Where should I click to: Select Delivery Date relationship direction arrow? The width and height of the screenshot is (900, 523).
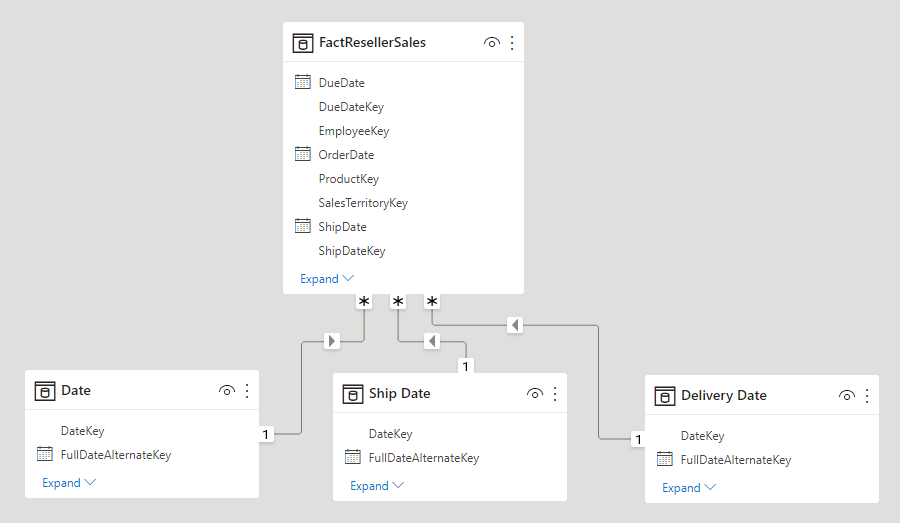pyautogui.click(x=514, y=325)
